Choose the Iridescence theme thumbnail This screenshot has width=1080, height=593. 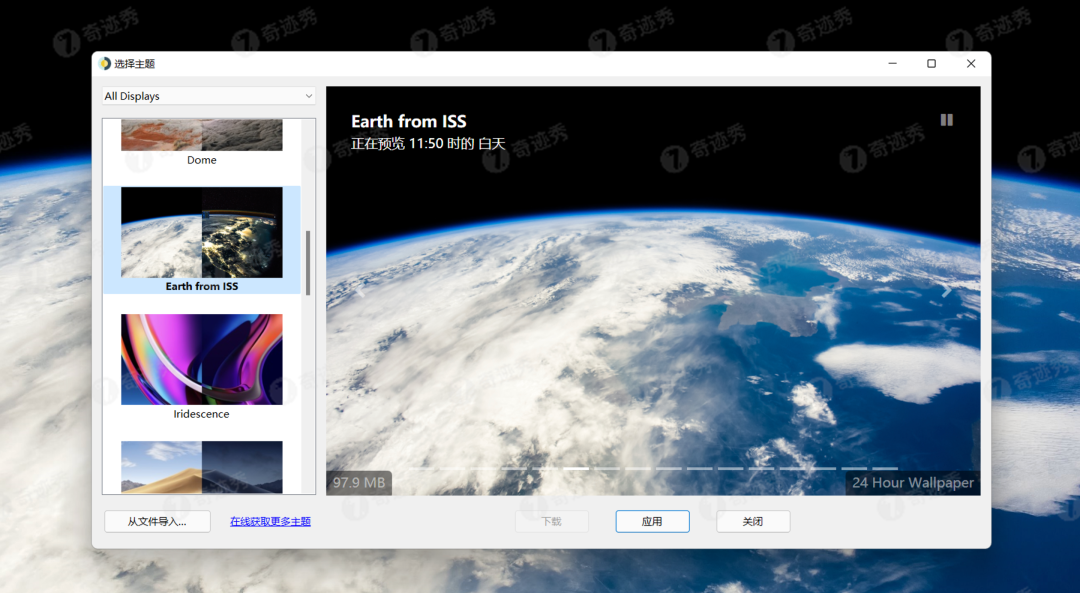point(202,360)
